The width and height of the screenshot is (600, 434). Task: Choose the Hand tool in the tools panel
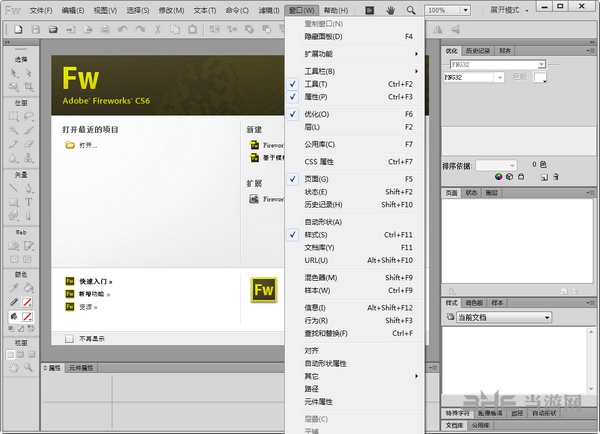[14, 368]
